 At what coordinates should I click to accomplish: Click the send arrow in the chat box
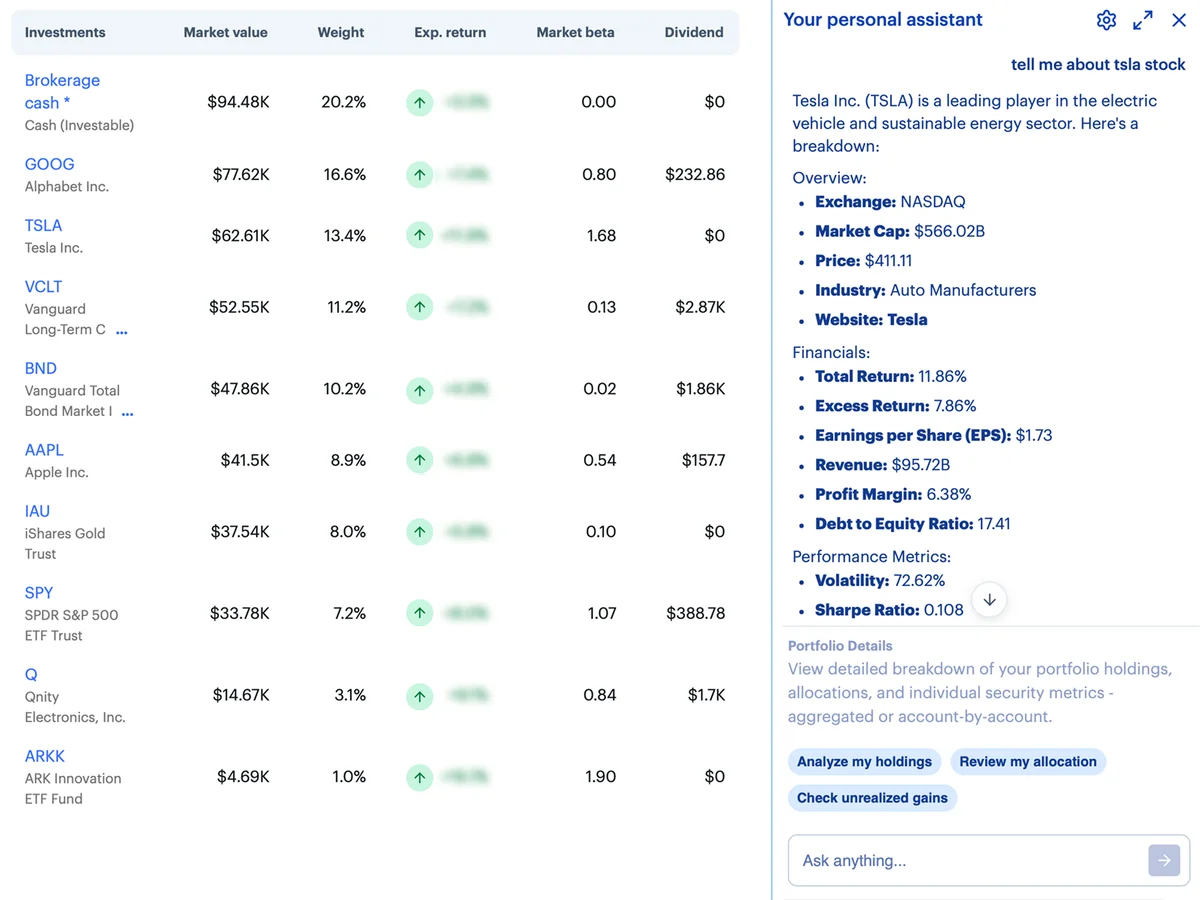pyautogui.click(x=1163, y=860)
